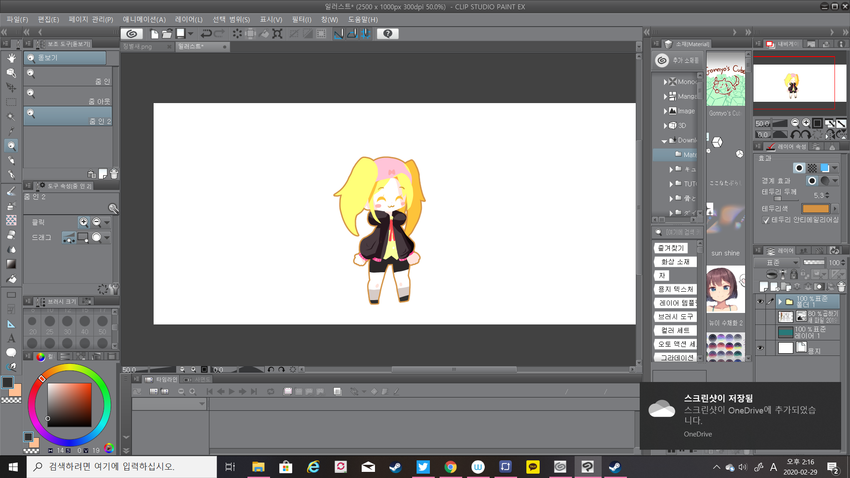Viewport: 850px width, 478px height.
Task: Select the Text tool
Action: 11,338
